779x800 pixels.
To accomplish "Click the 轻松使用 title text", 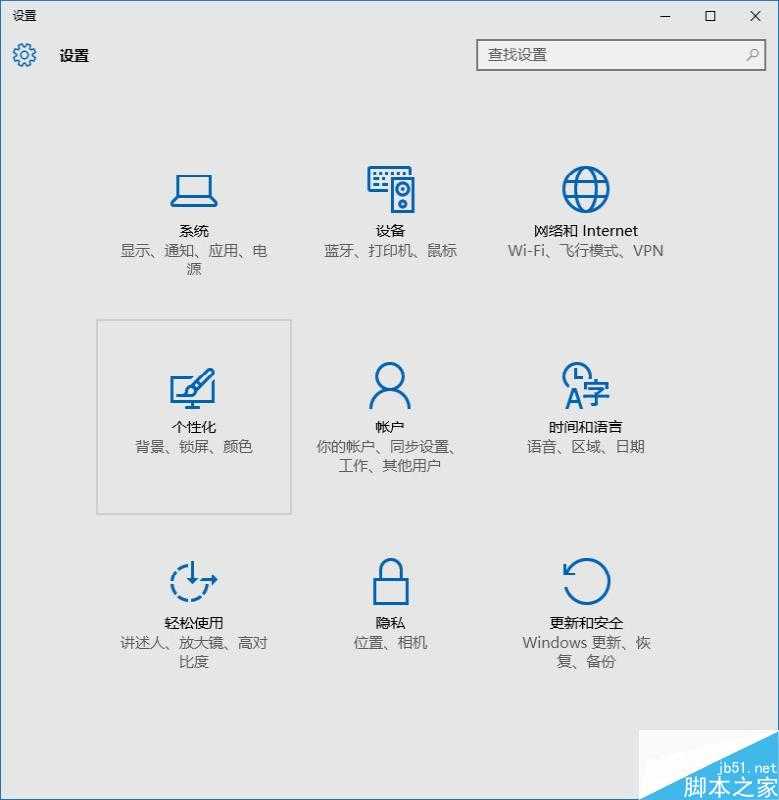I will (x=194, y=623).
